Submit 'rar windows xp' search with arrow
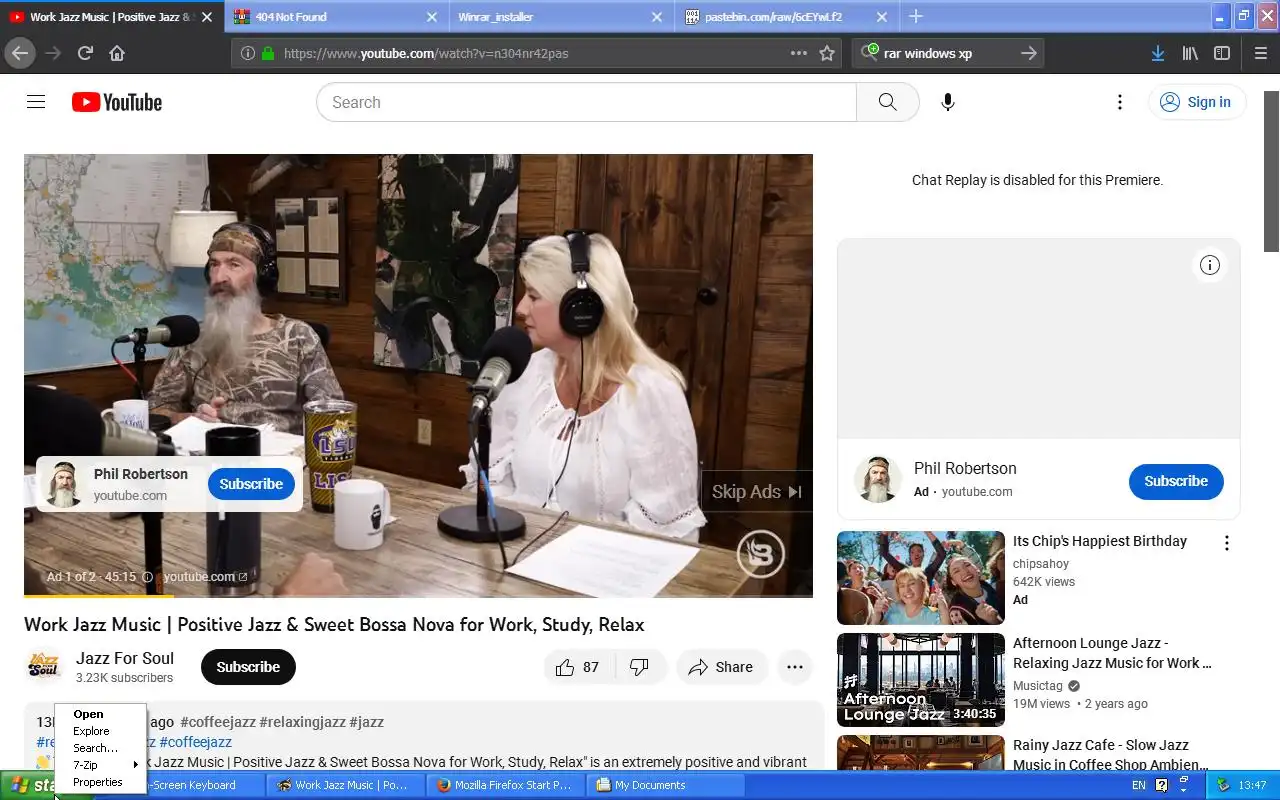This screenshot has height=800, width=1280. click(x=1028, y=53)
